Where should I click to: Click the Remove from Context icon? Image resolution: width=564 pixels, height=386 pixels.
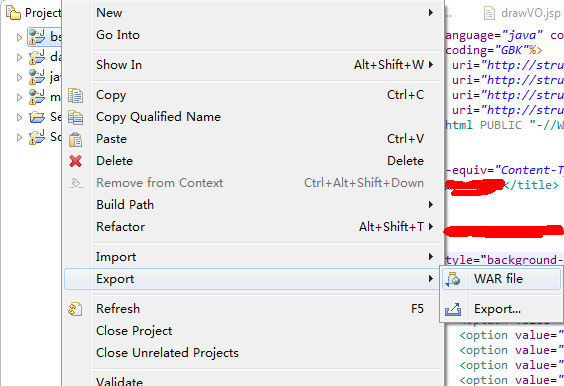point(76,183)
